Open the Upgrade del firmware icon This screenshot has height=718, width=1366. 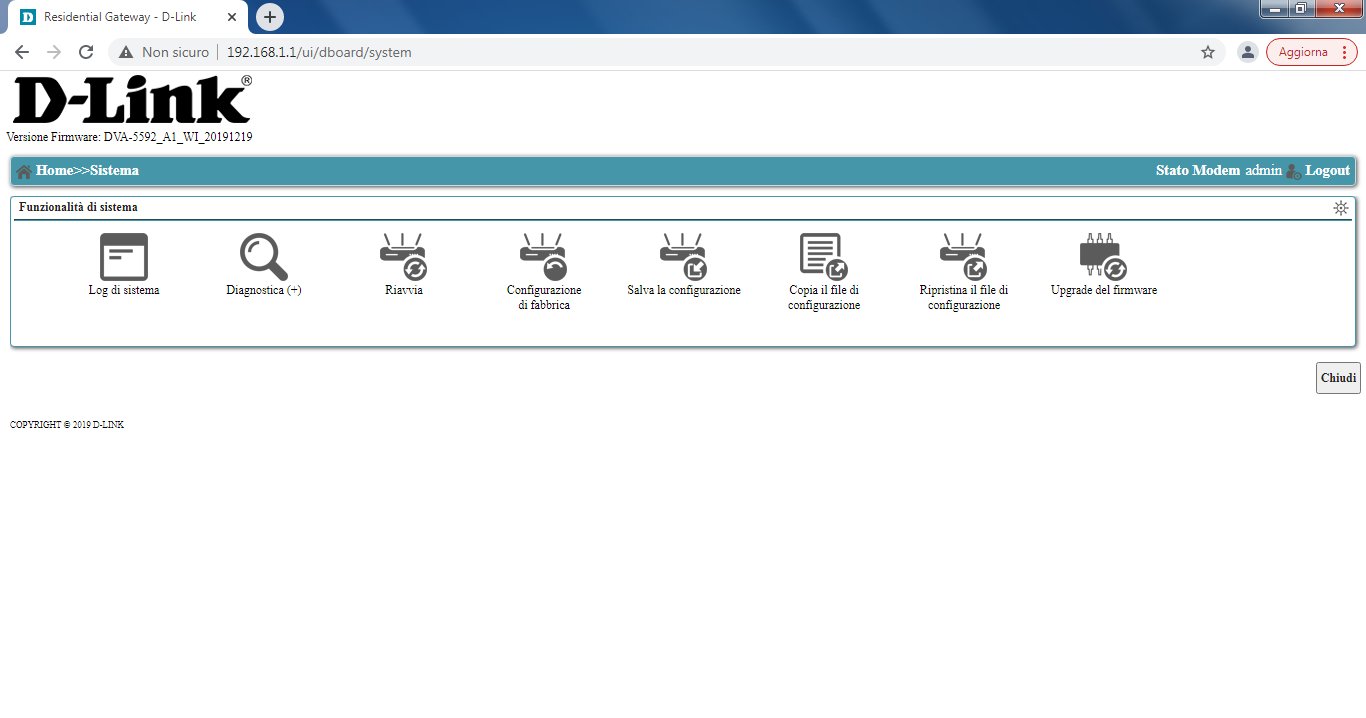pyautogui.click(x=1103, y=257)
